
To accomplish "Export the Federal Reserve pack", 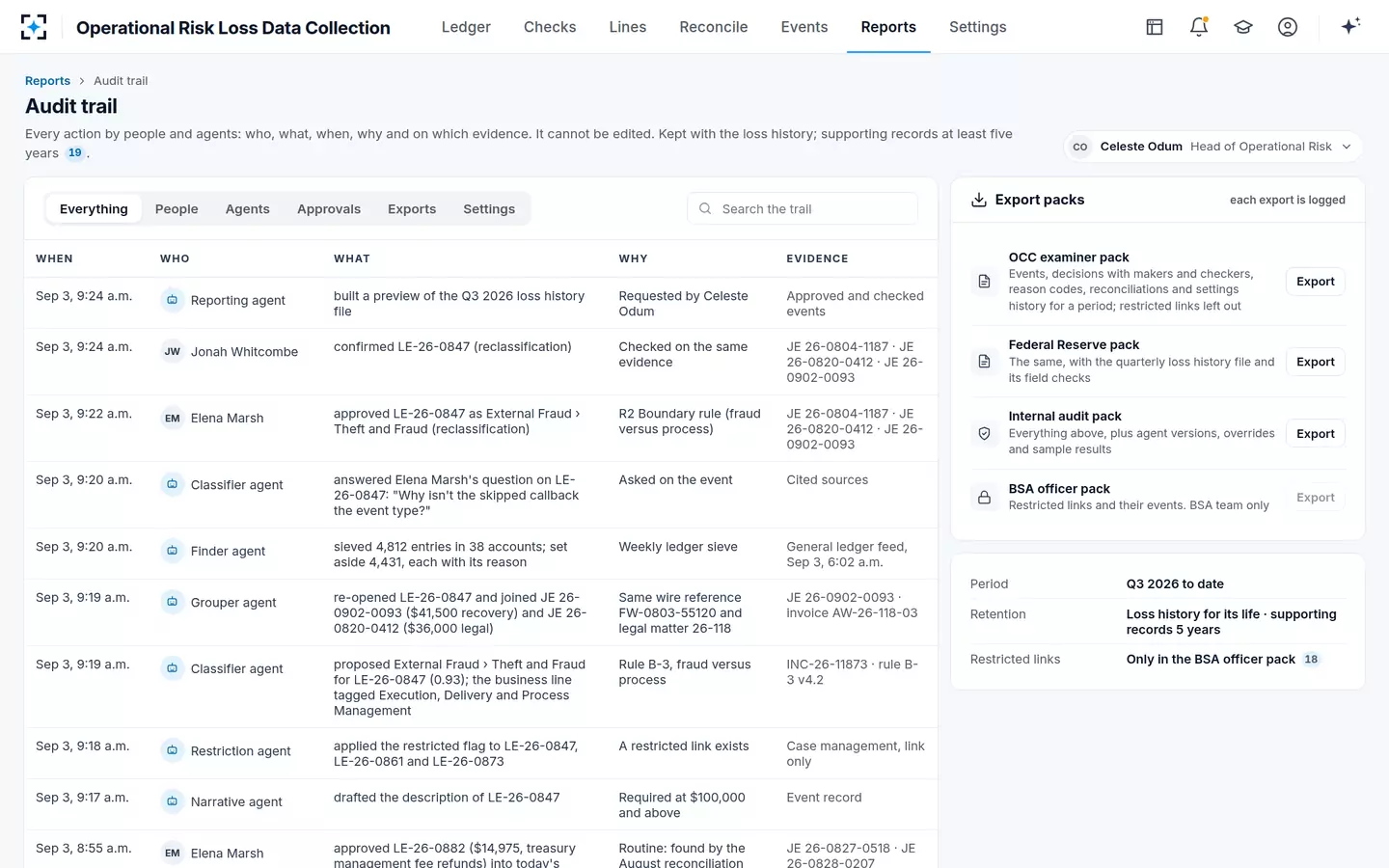I will [1316, 362].
